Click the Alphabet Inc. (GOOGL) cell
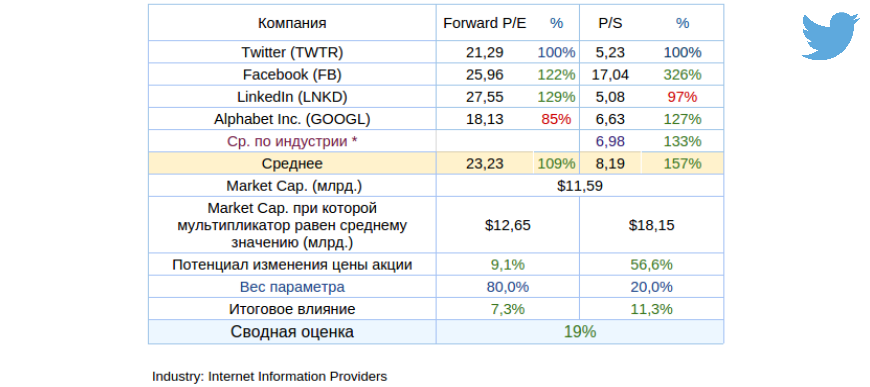 pos(292,119)
